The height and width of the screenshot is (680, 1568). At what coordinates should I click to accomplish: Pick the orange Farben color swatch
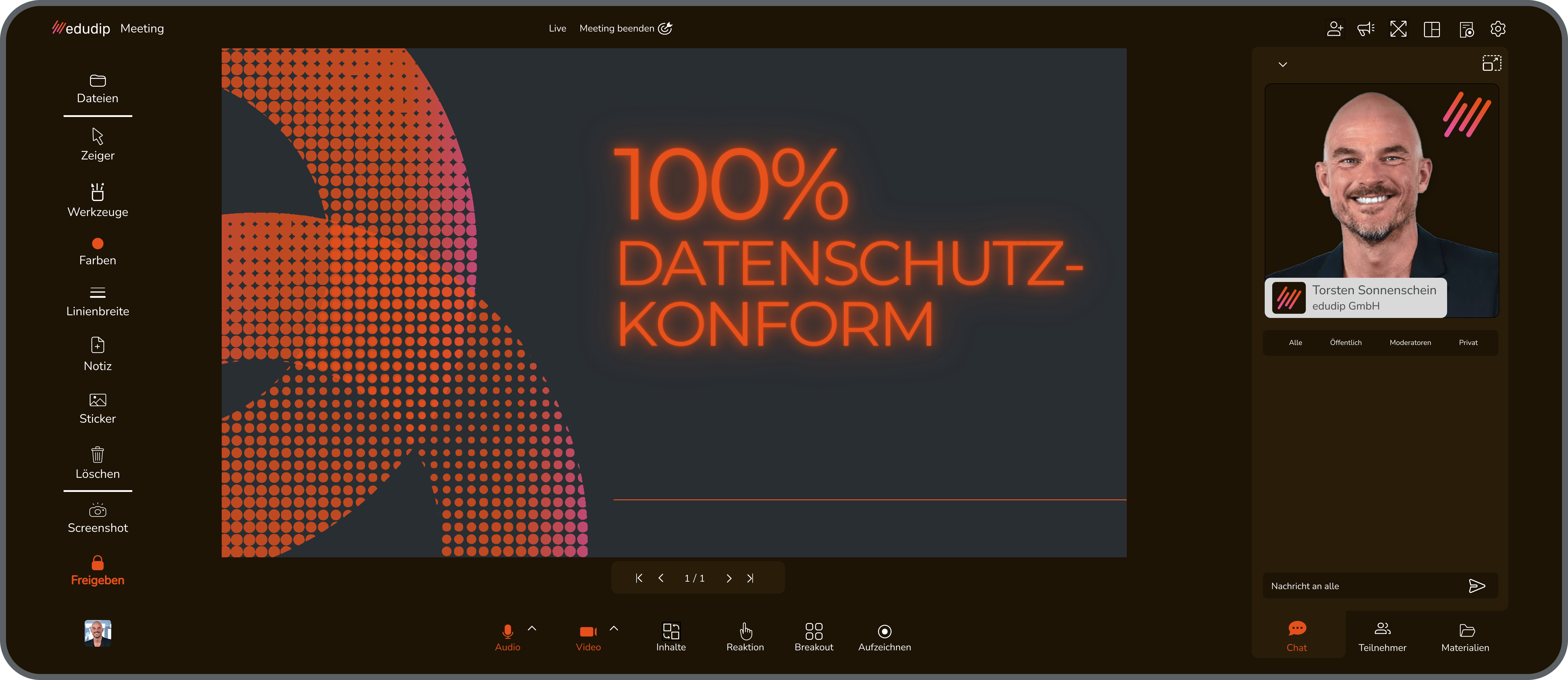pyautogui.click(x=97, y=244)
